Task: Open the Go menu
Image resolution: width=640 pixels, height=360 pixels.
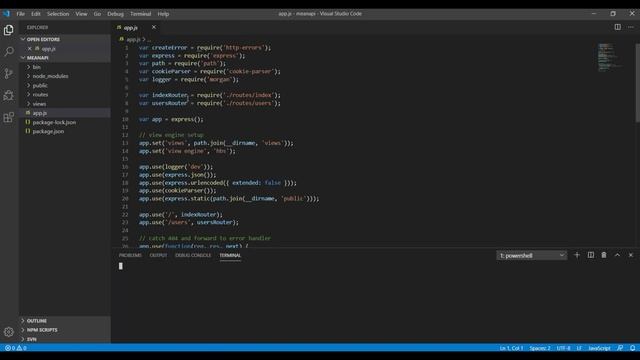Action: [x=97, y=14]
